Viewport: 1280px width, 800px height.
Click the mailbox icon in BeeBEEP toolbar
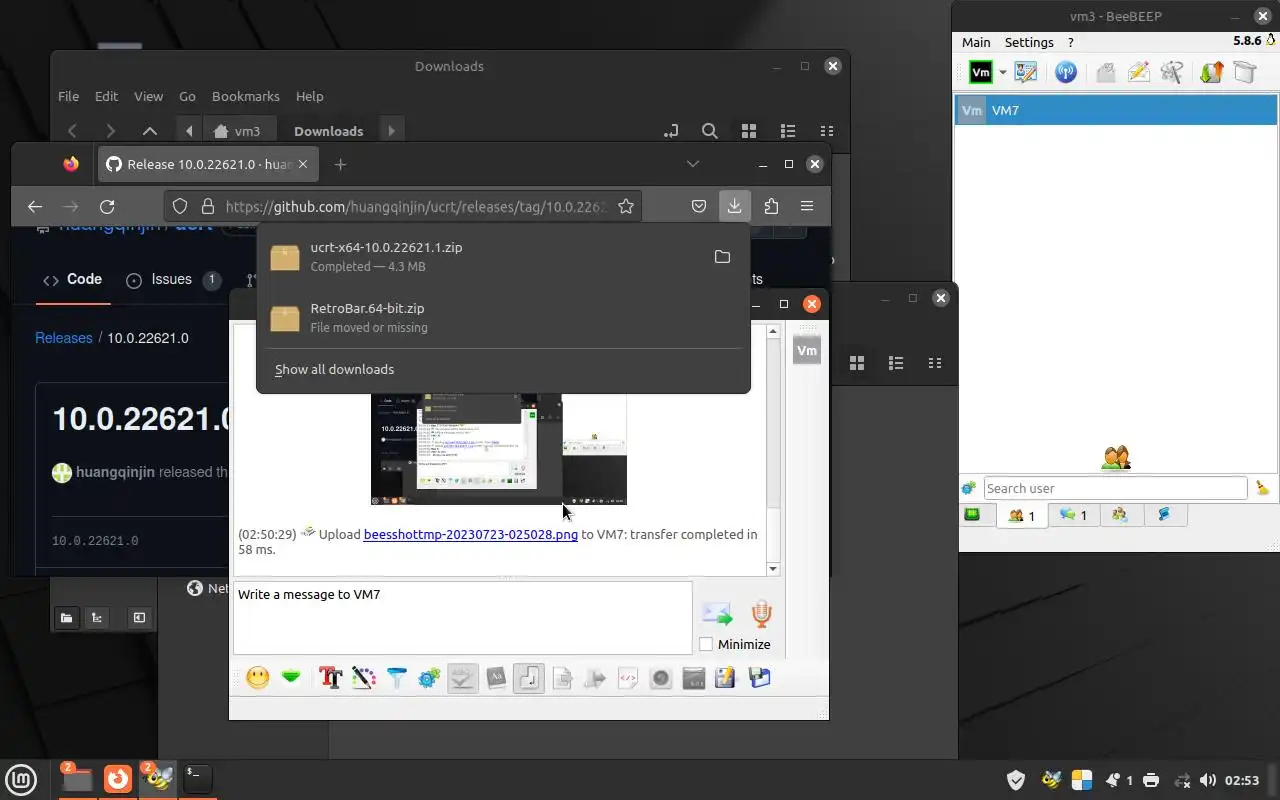coord(1244,72)
